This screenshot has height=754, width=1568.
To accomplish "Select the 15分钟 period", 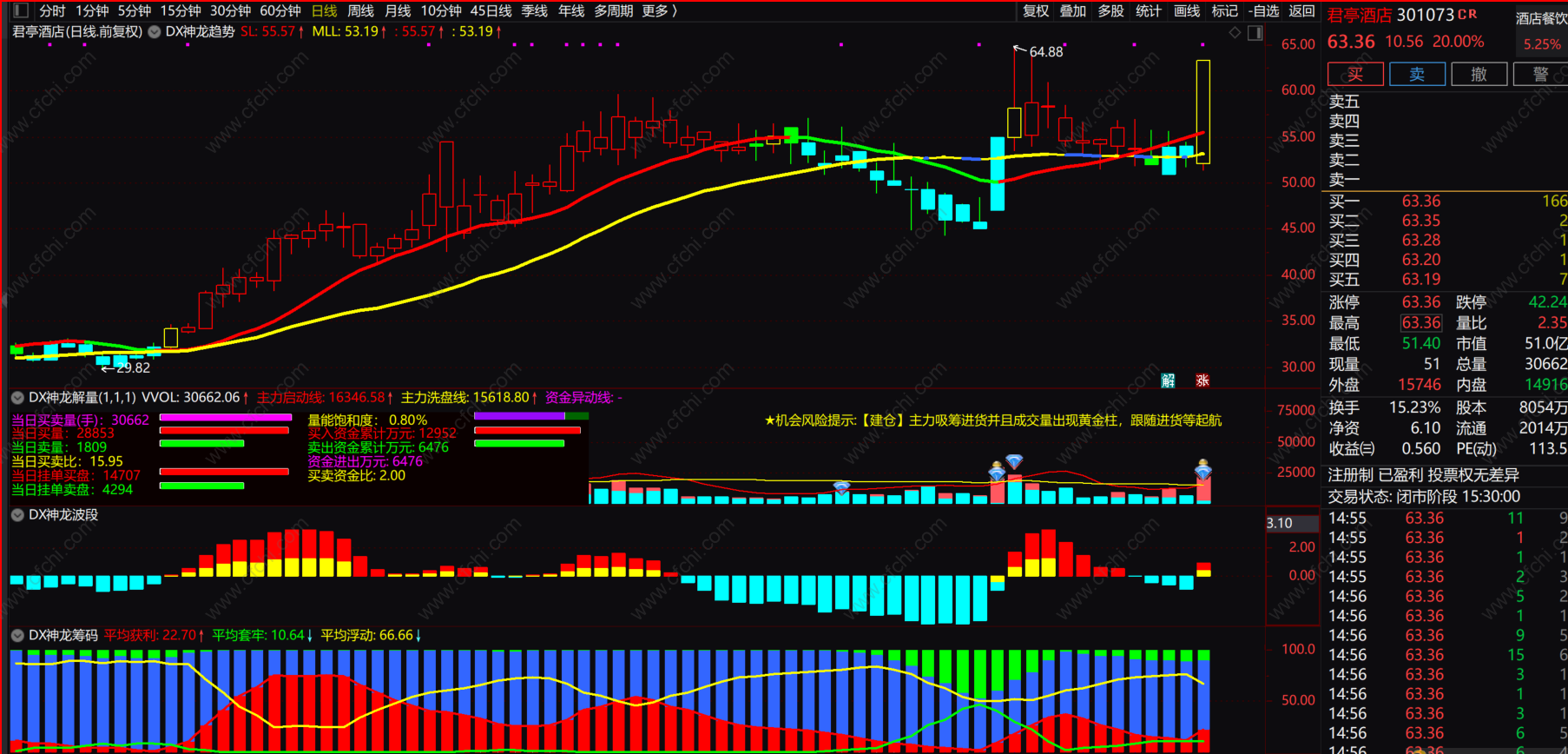I will click(x=181, y=10).
